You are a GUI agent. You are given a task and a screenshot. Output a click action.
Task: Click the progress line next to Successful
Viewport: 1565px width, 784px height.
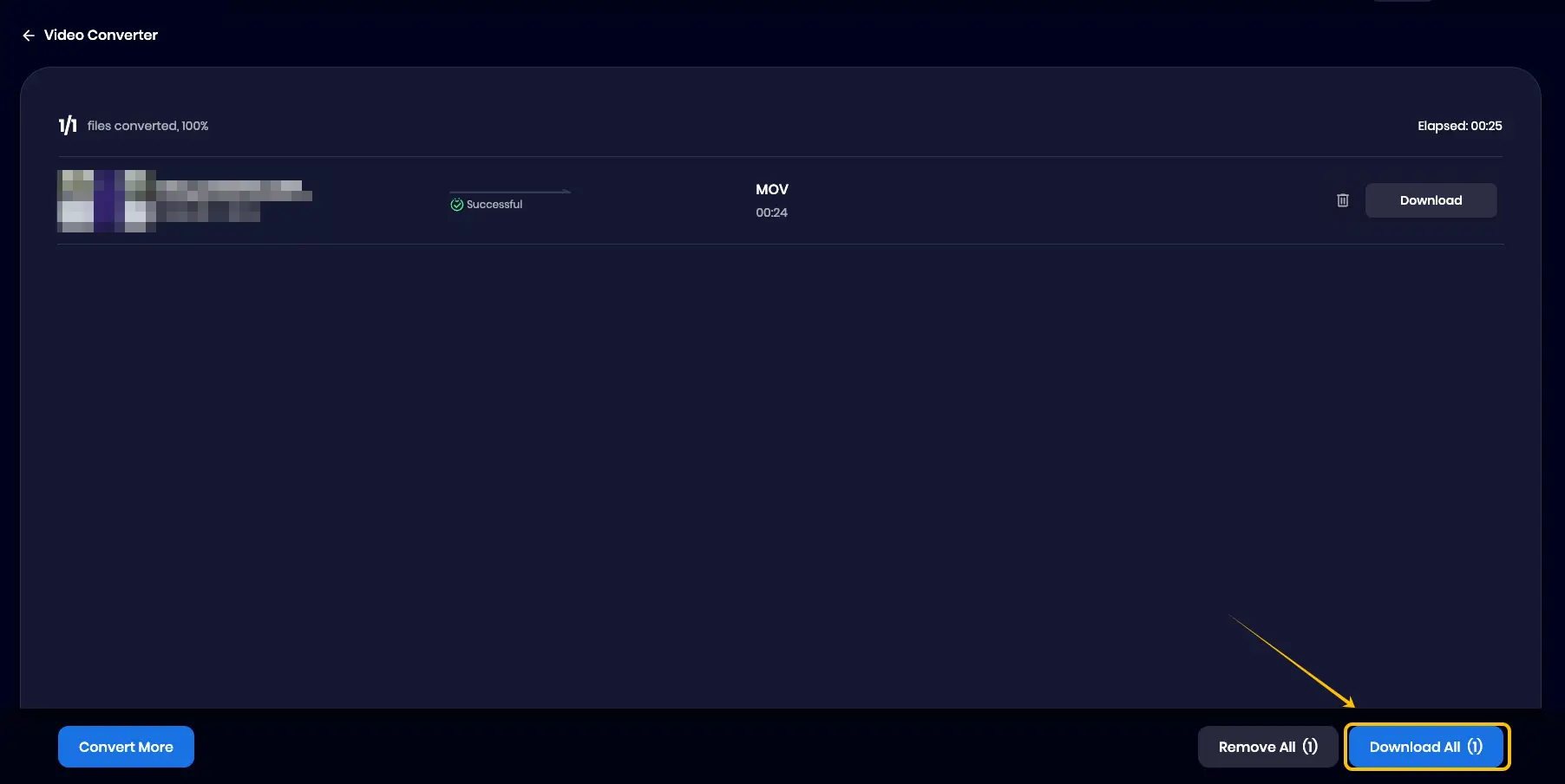pos(510,190)
